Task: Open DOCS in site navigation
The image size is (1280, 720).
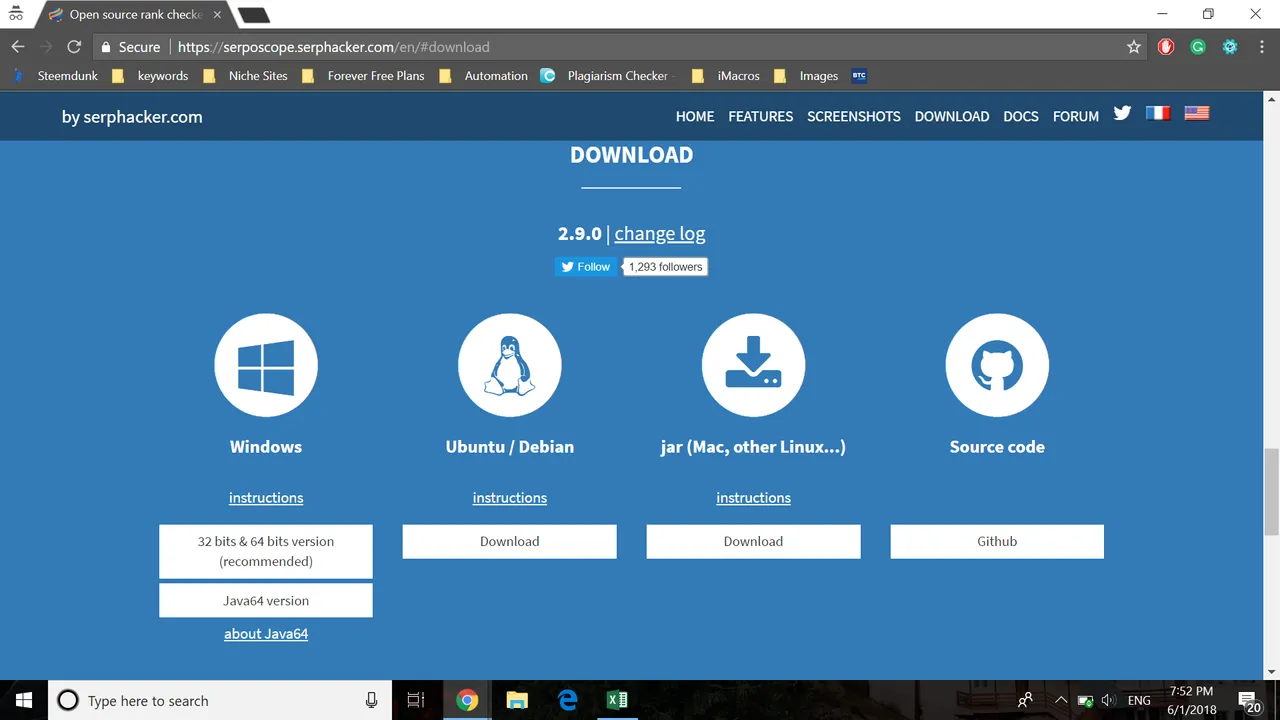Action: pos(1021,116)
